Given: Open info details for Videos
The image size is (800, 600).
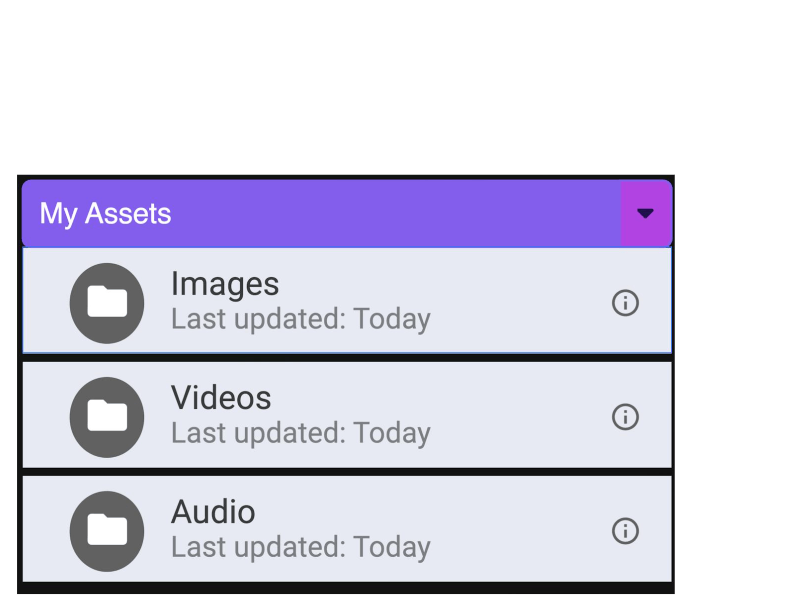Looking at the screenshot, I should (x=625, y=416).
